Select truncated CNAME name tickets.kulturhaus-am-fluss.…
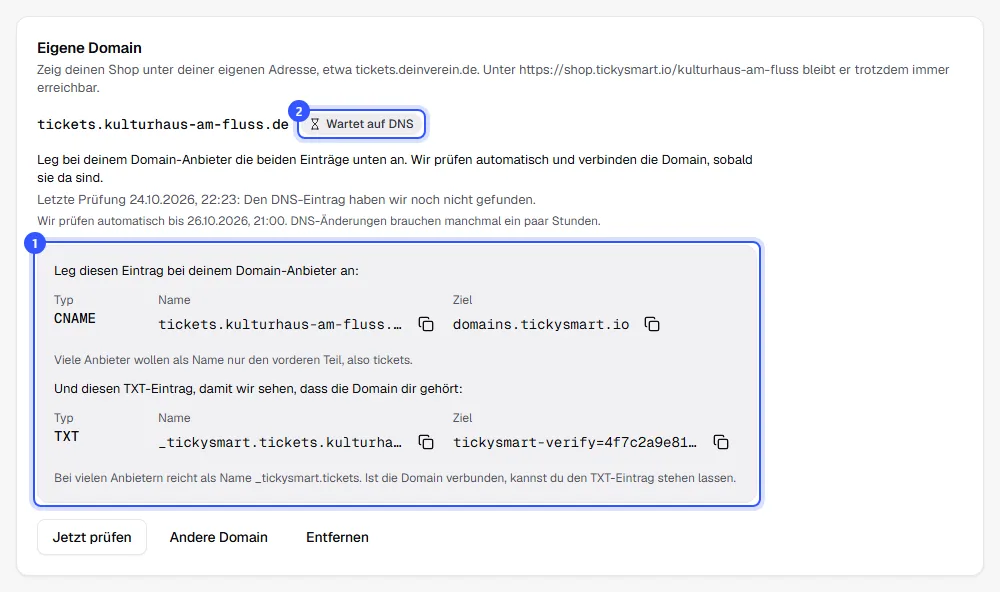The height and width of the screenshot is (592, 1000). [280, 324]
